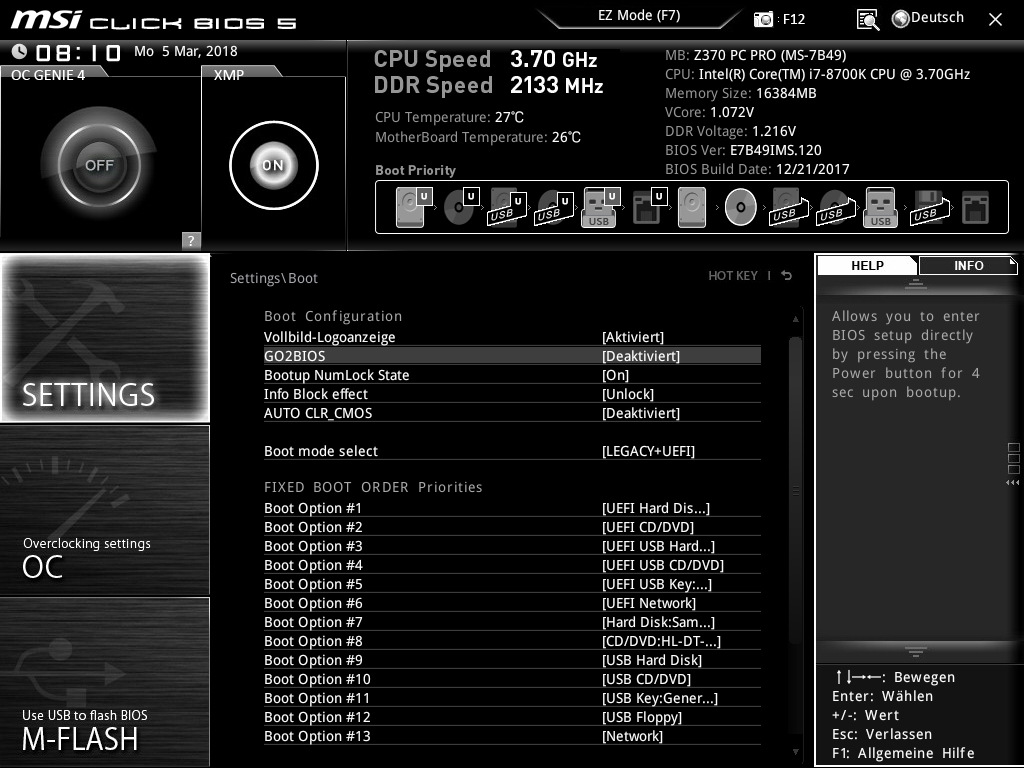The height and width of the screenshot is (768, 1024).
Task: Close the BIOS with the X icon
Action: click(x=995, y=20)
